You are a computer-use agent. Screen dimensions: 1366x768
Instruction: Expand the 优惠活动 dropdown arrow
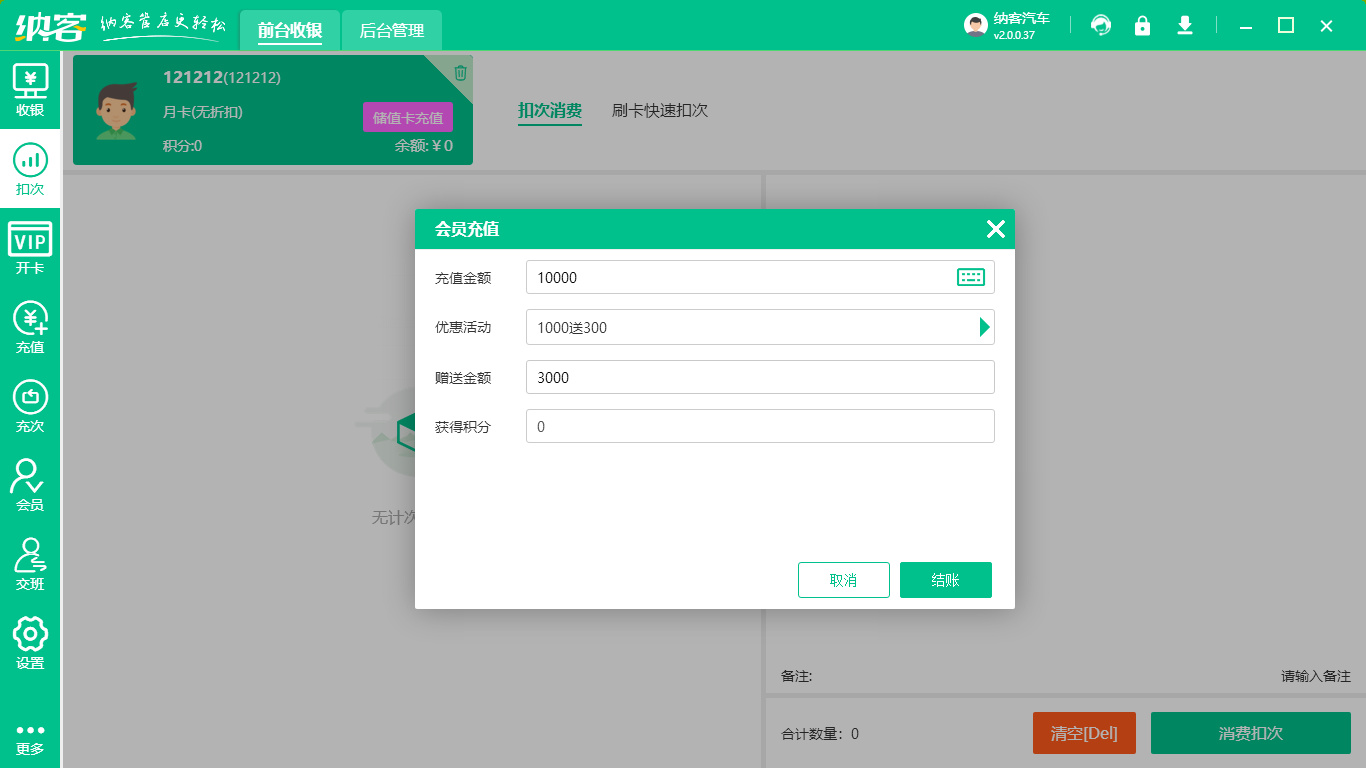point(984,327)
